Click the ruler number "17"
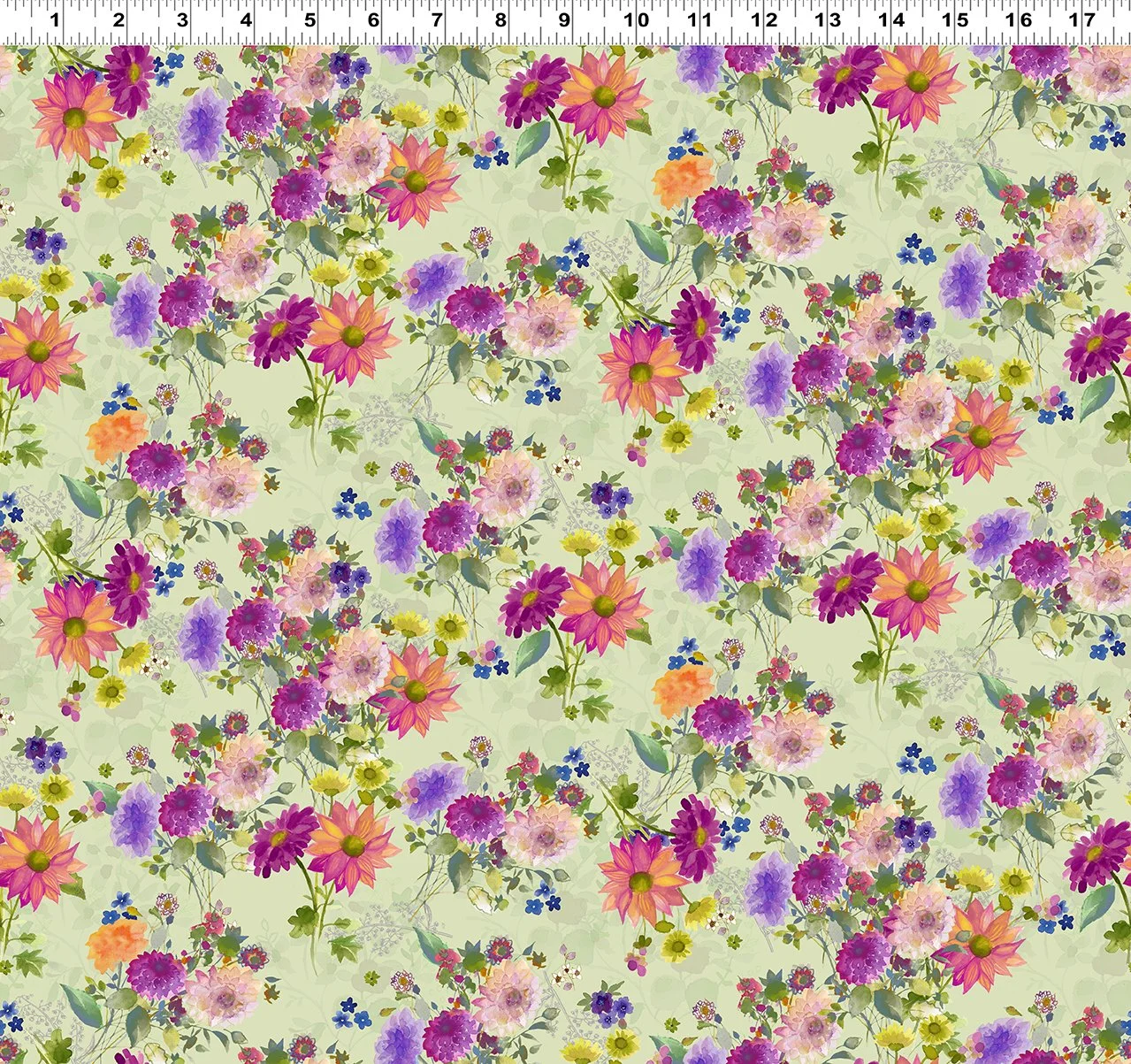 (x=1082, y=19)
